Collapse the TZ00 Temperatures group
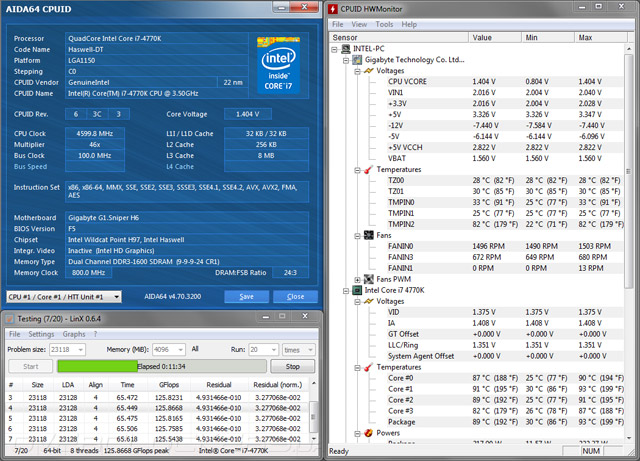The width and height of the screenshot is (640, 461). tap(357, 170)
